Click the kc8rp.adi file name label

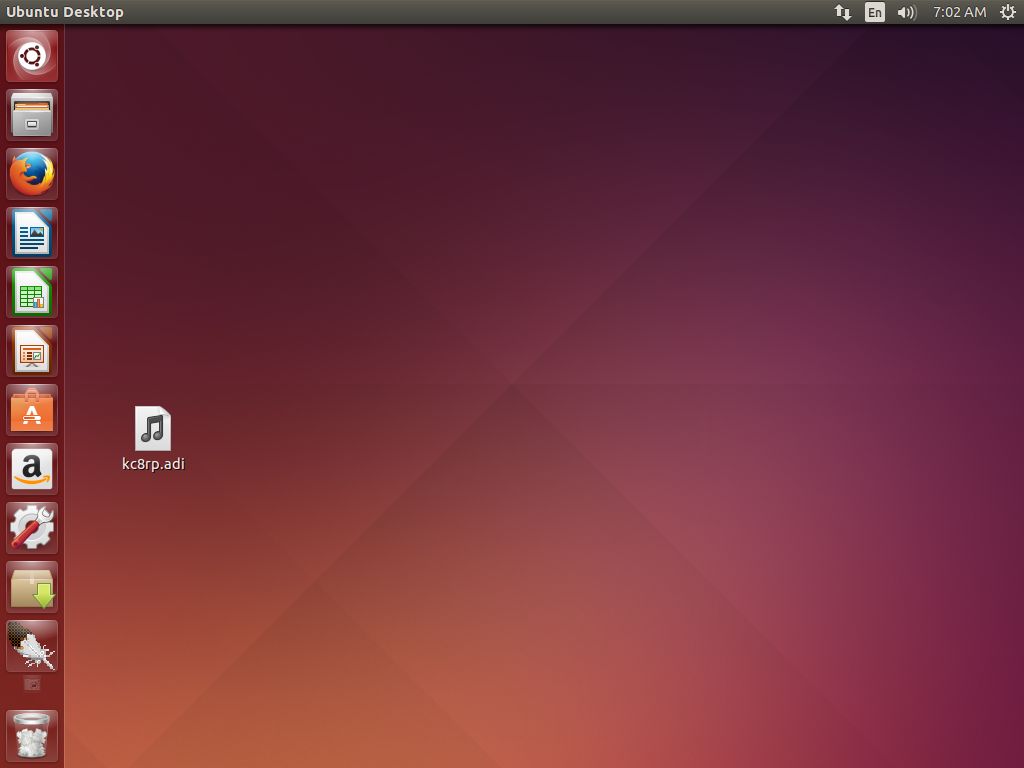point(153,464)
